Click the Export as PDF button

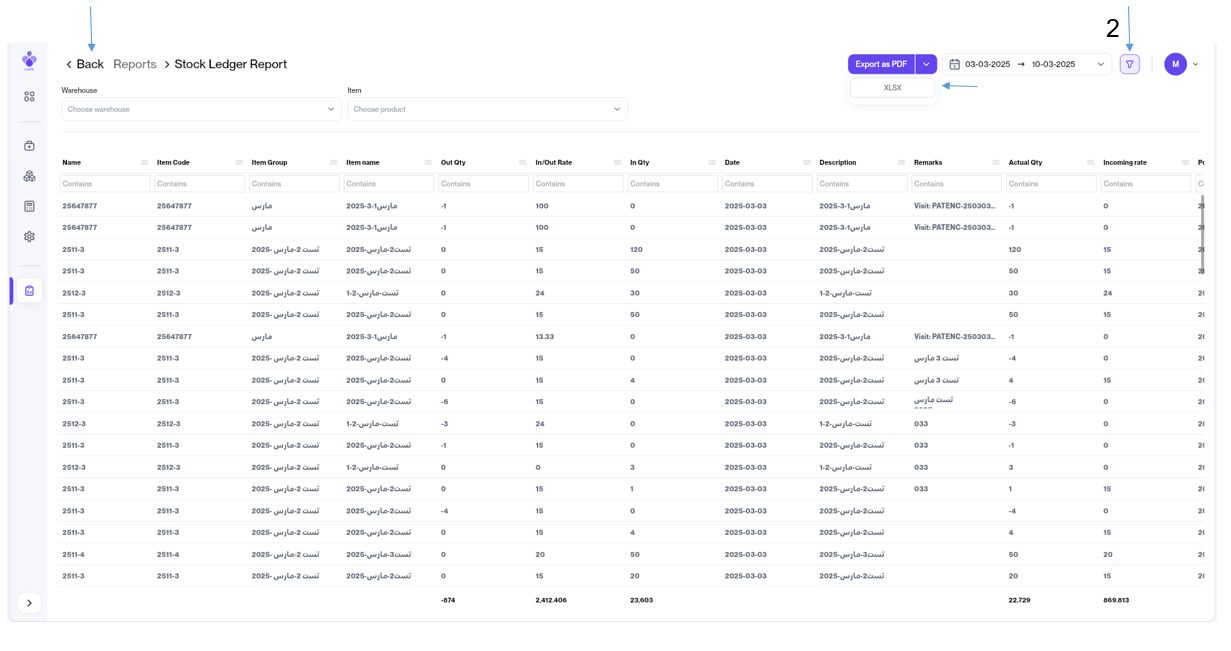tap(881, 64)
